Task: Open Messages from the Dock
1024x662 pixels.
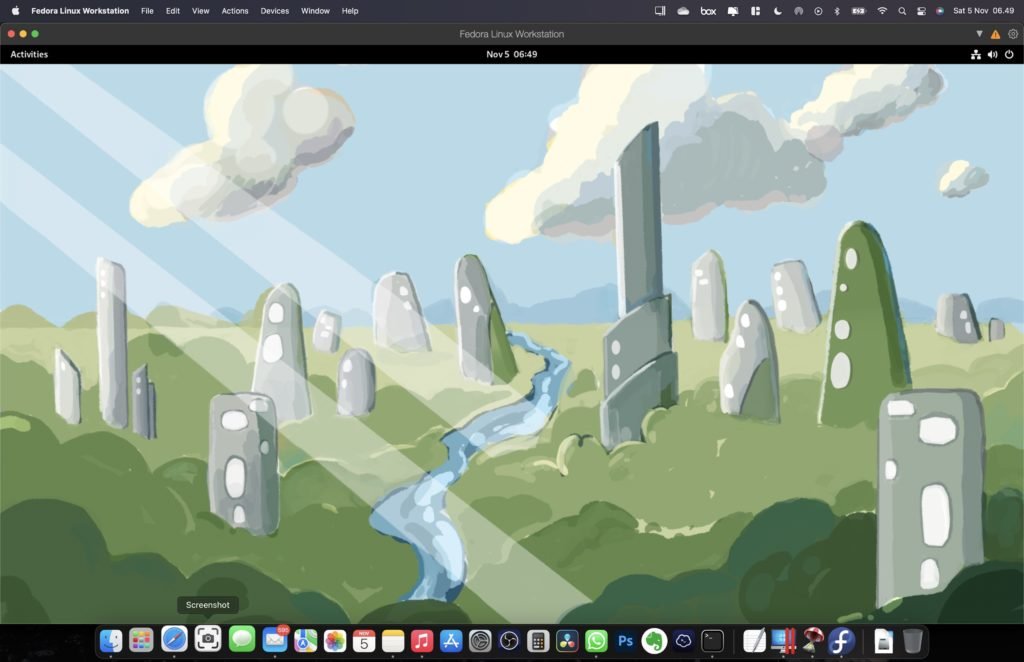Action: point(242,639)
